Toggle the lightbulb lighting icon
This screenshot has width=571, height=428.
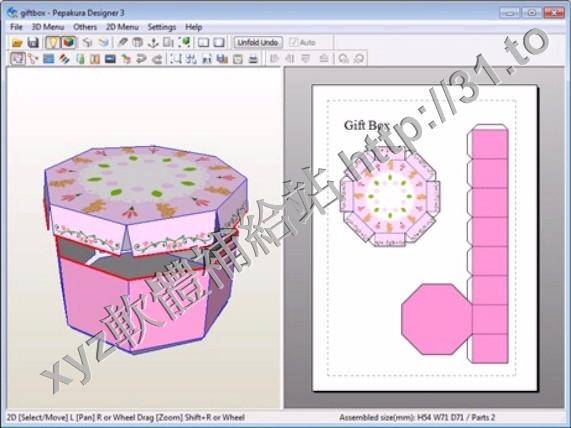tap(53, 43)
